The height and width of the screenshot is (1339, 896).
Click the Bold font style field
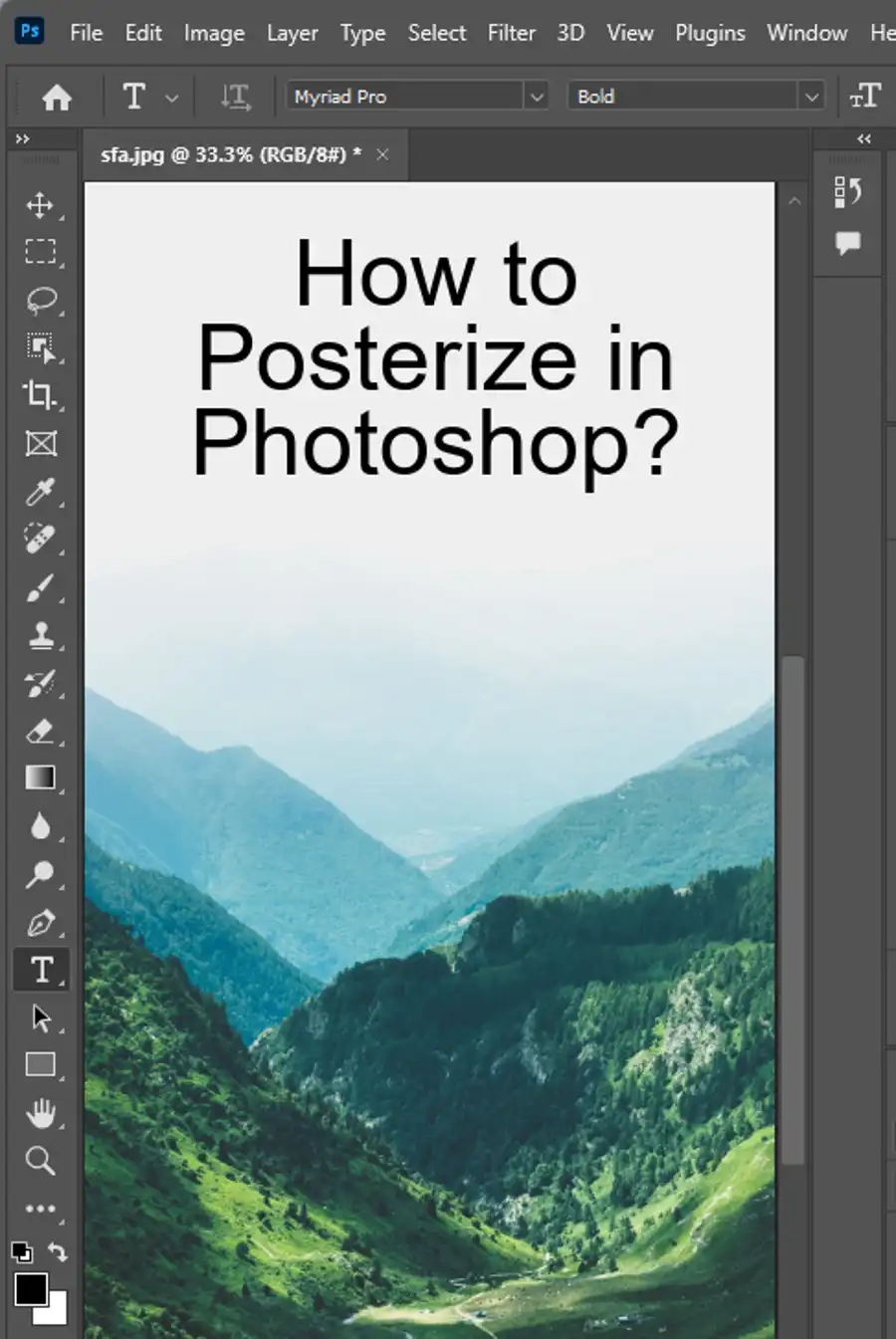(684, 97)
